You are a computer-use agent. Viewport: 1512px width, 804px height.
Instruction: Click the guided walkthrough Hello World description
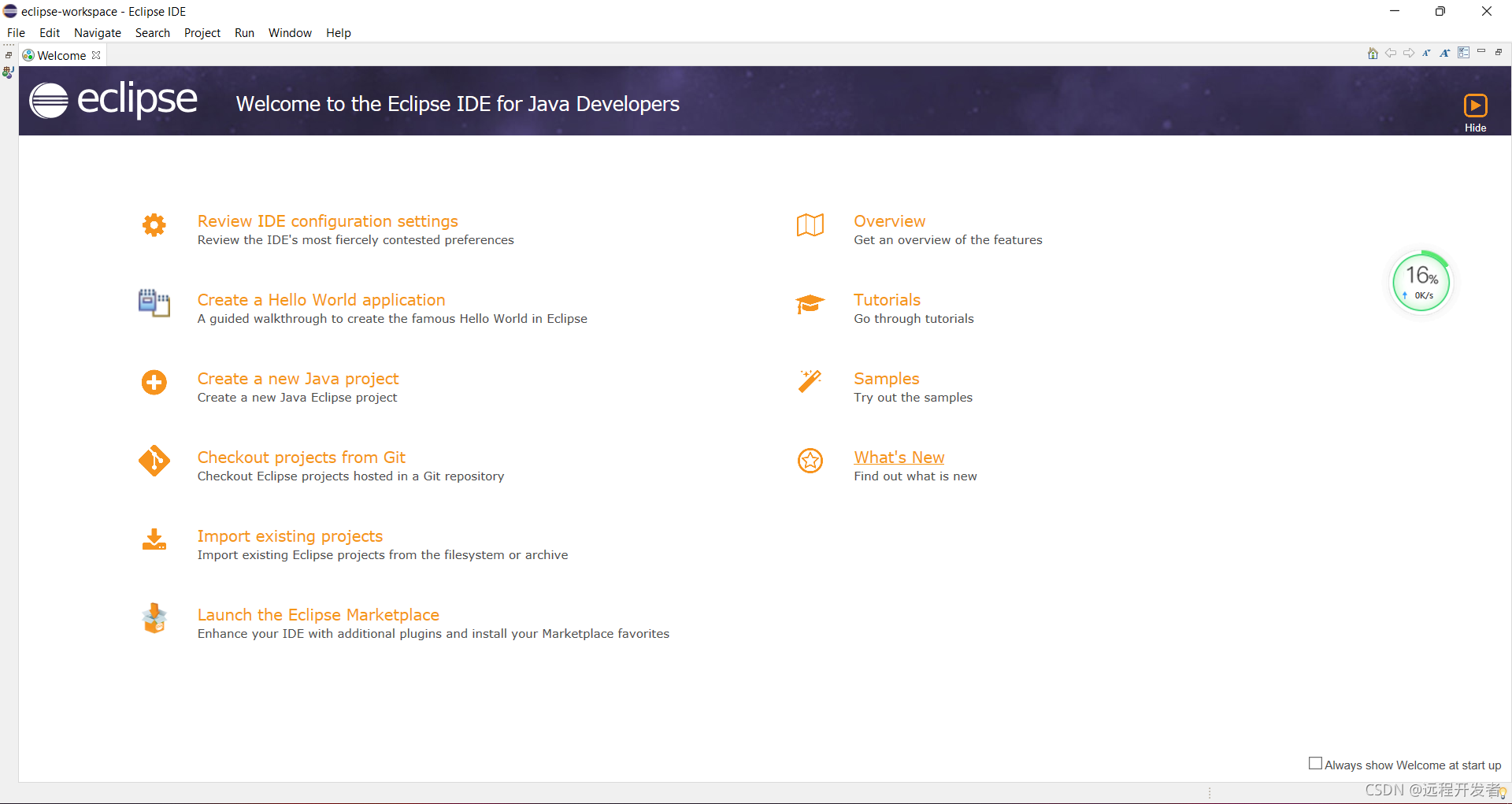[x=392, y=319]
